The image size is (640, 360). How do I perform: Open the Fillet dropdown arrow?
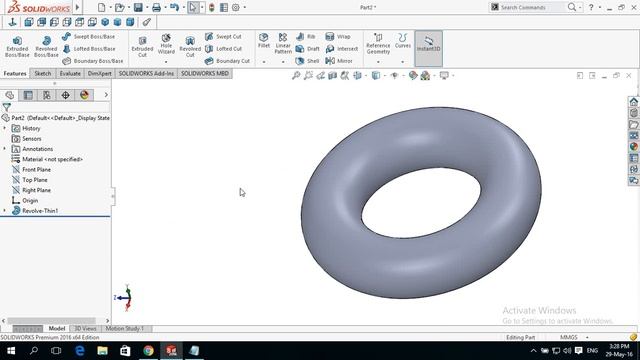coord(264,62)
